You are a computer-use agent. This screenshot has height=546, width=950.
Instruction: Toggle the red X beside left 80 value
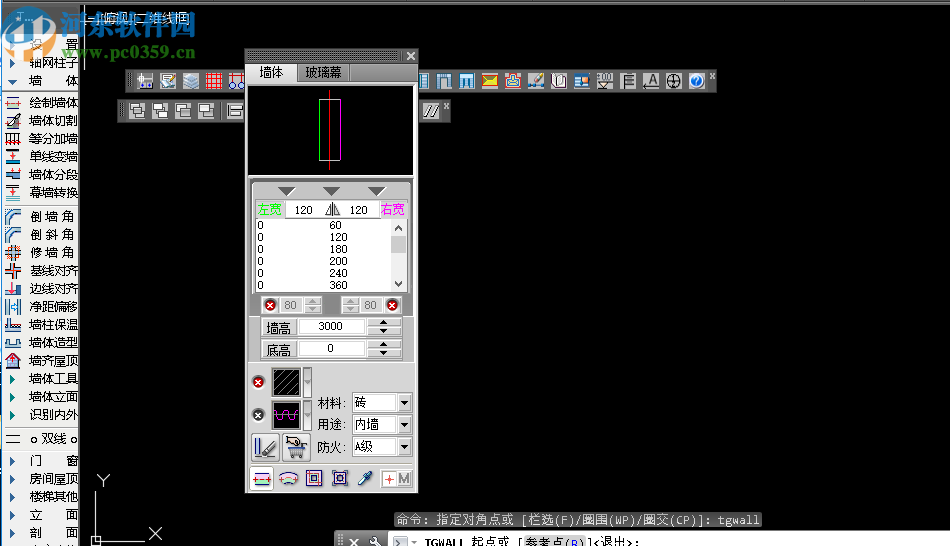coord(269,305)
